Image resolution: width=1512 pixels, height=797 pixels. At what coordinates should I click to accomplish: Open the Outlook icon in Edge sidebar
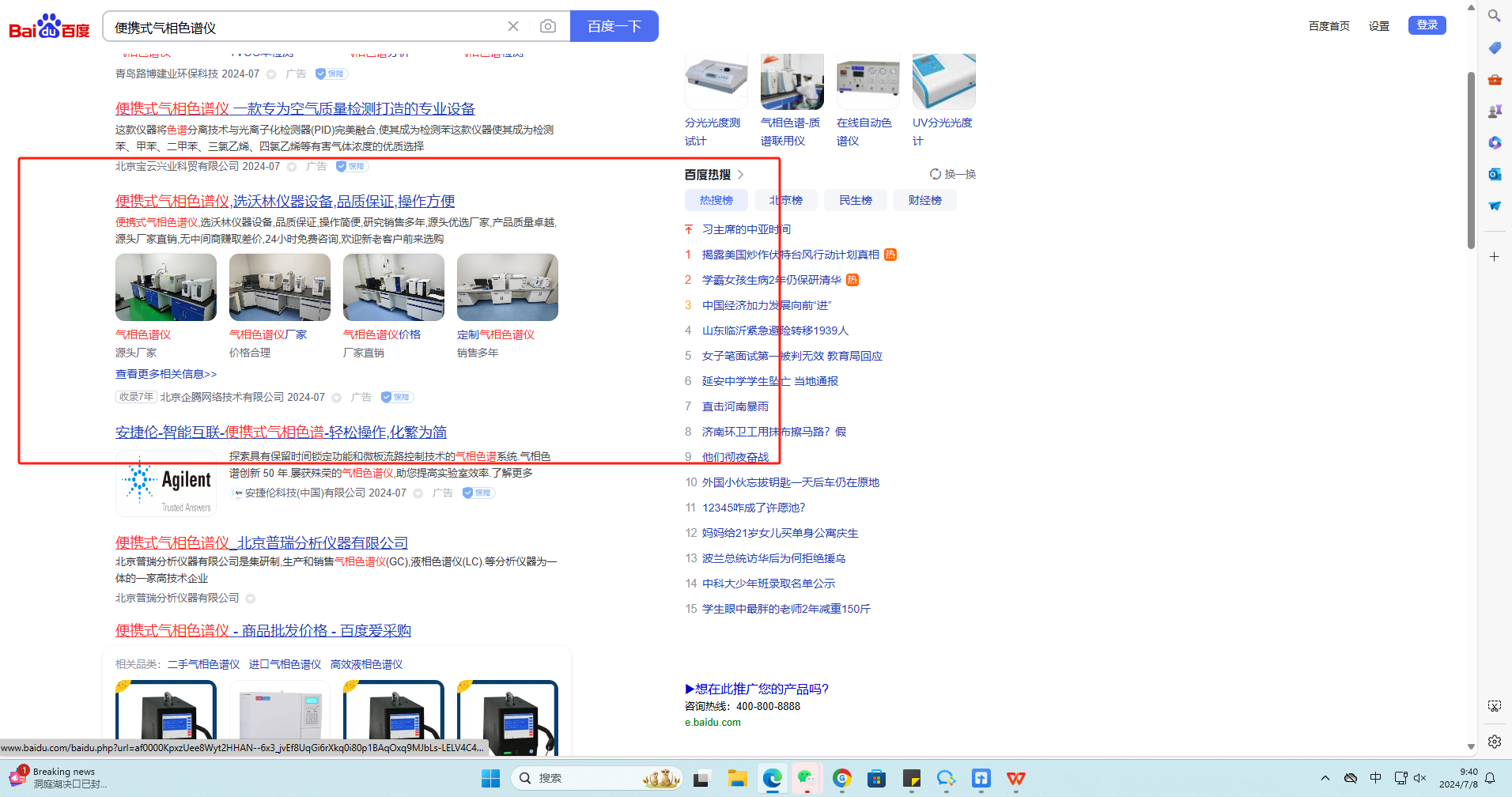(1494, 174)
